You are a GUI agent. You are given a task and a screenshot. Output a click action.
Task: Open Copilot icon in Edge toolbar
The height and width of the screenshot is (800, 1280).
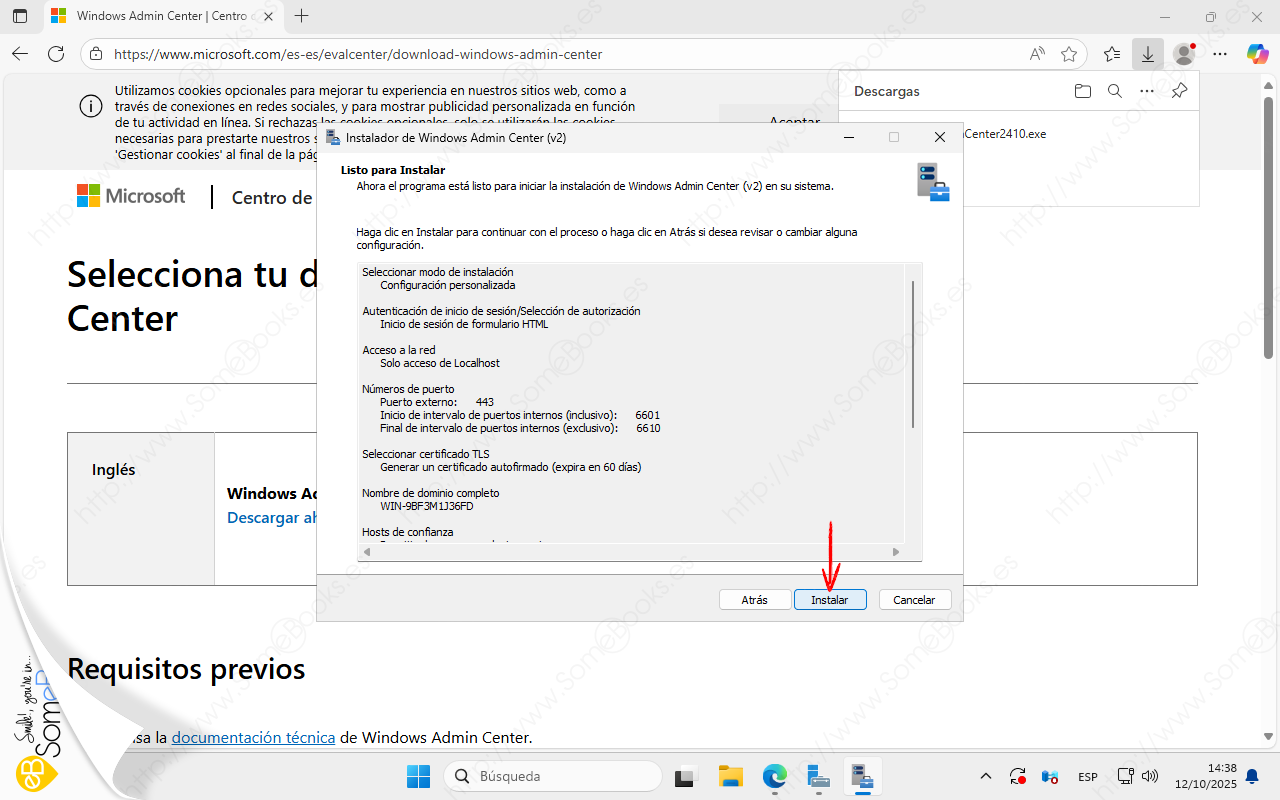click(x=1257, y=54)
